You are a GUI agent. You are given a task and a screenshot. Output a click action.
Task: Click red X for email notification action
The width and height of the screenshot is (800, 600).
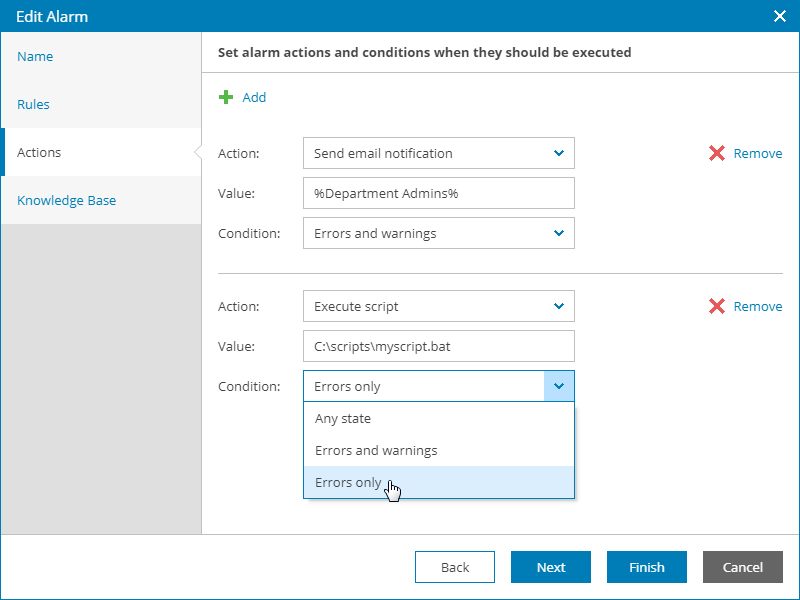tap(717, 153)
